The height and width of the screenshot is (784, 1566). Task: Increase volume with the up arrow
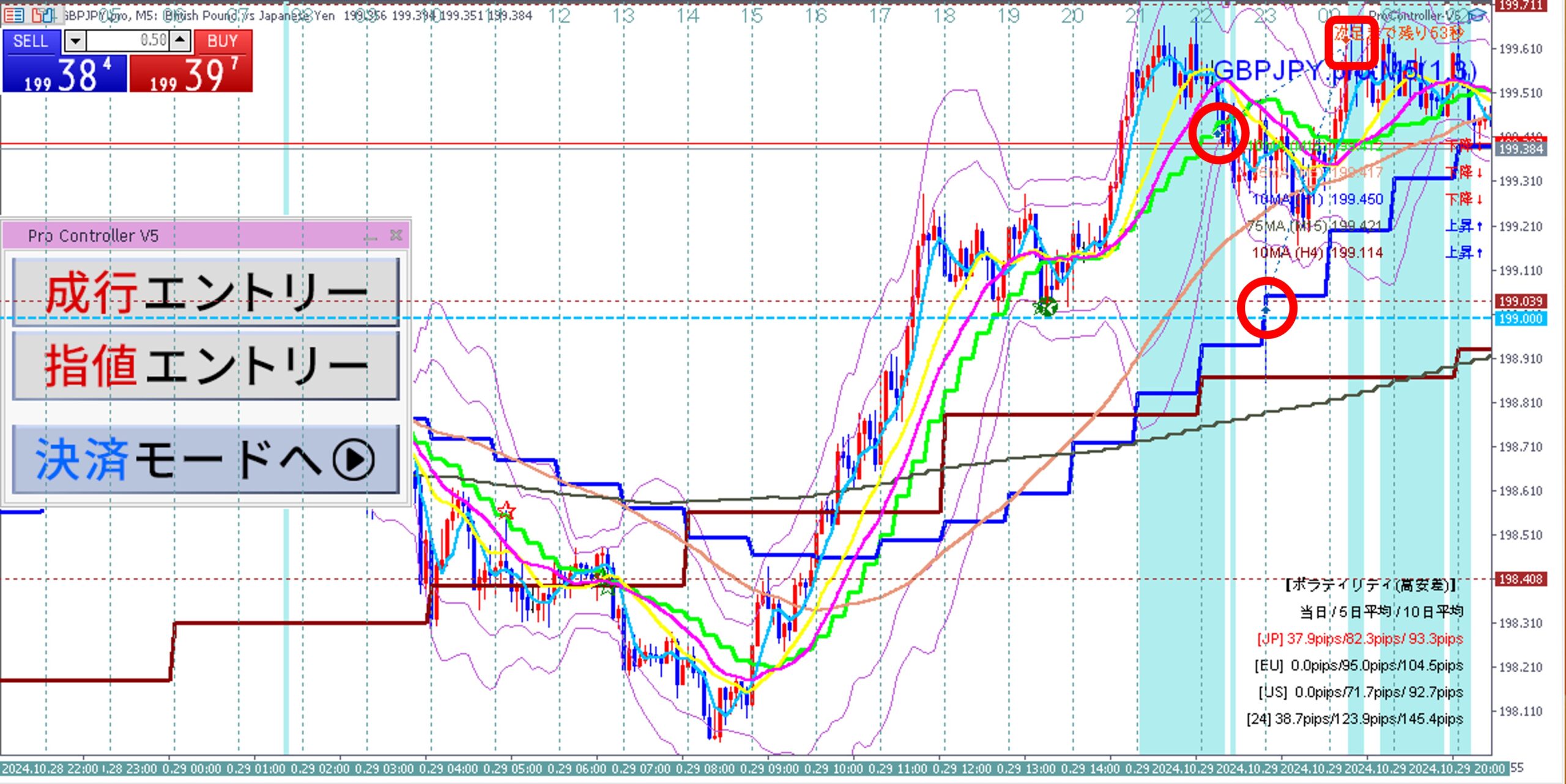[180, 41]
